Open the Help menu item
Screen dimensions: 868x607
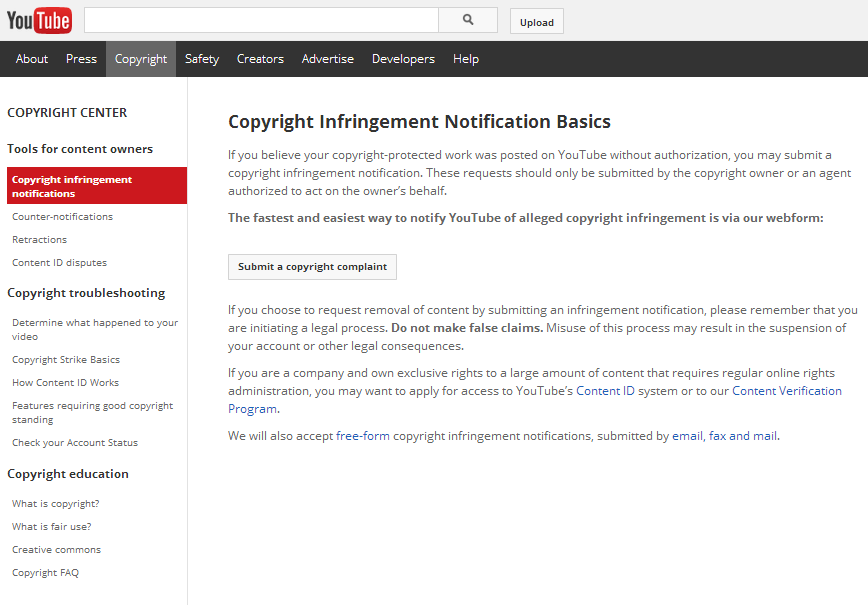pyautogui.click(x=466, y=59)
